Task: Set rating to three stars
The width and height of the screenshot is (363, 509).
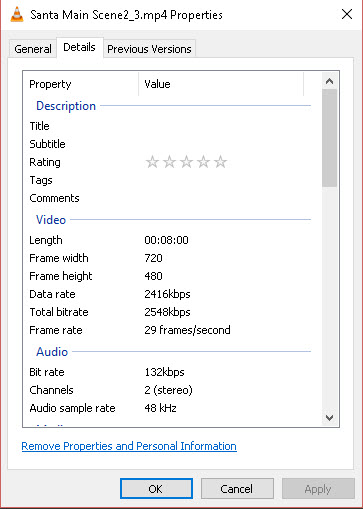Action: click(186, 162)
